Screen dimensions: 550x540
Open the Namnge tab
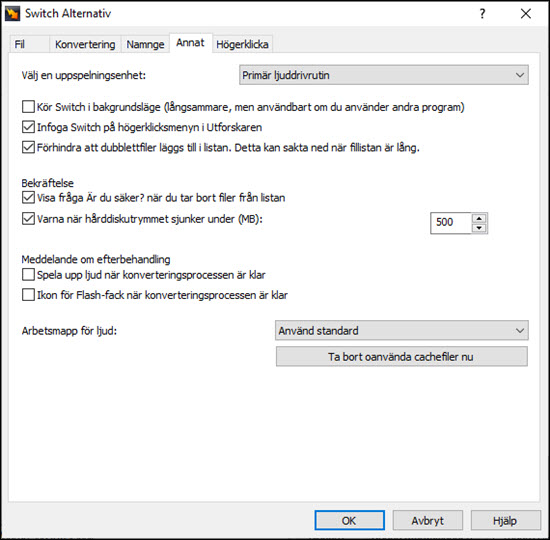(x=145, y=45)
